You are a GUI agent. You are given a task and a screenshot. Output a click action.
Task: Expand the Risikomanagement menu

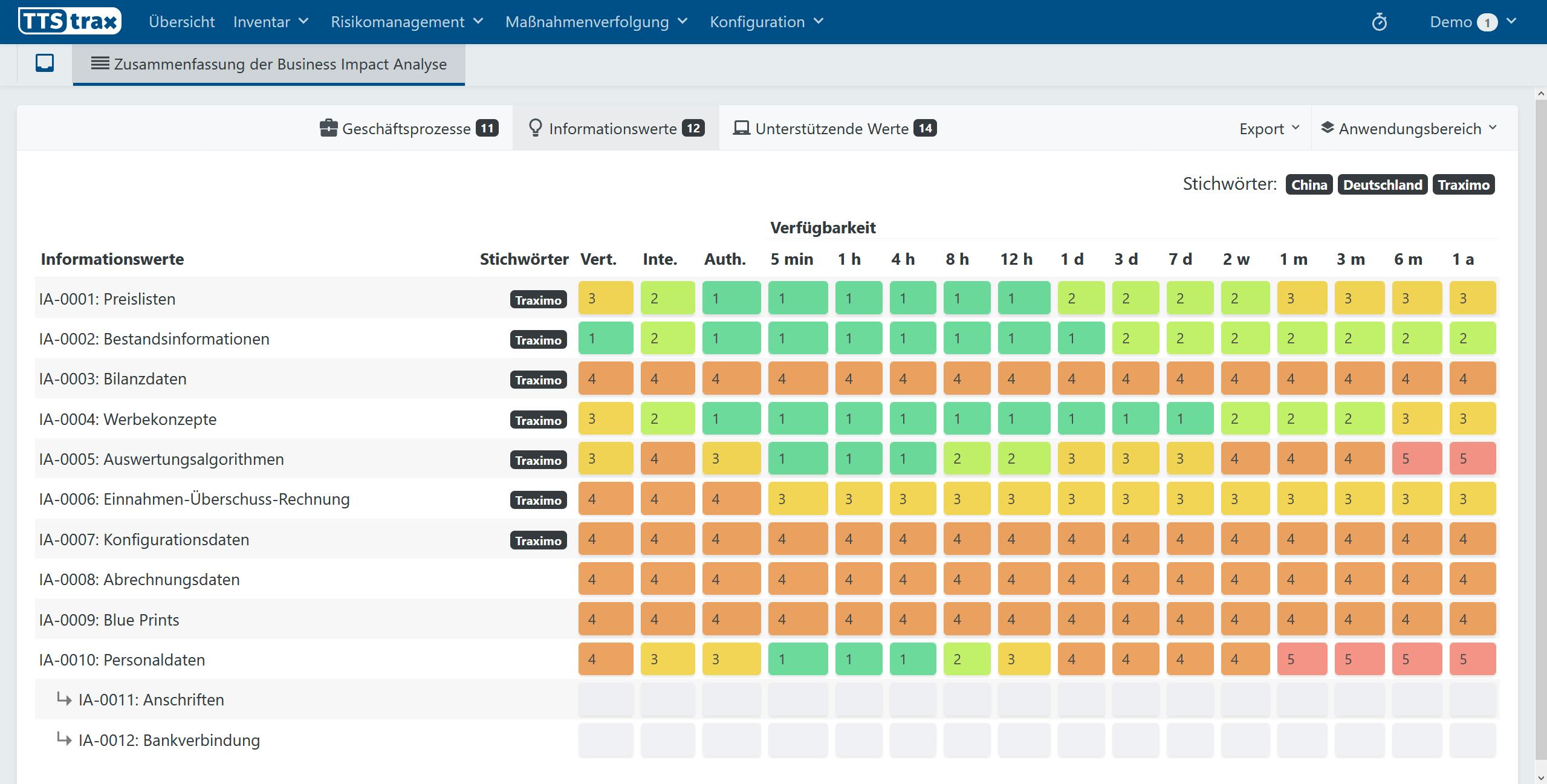click(x=407, y=22)
